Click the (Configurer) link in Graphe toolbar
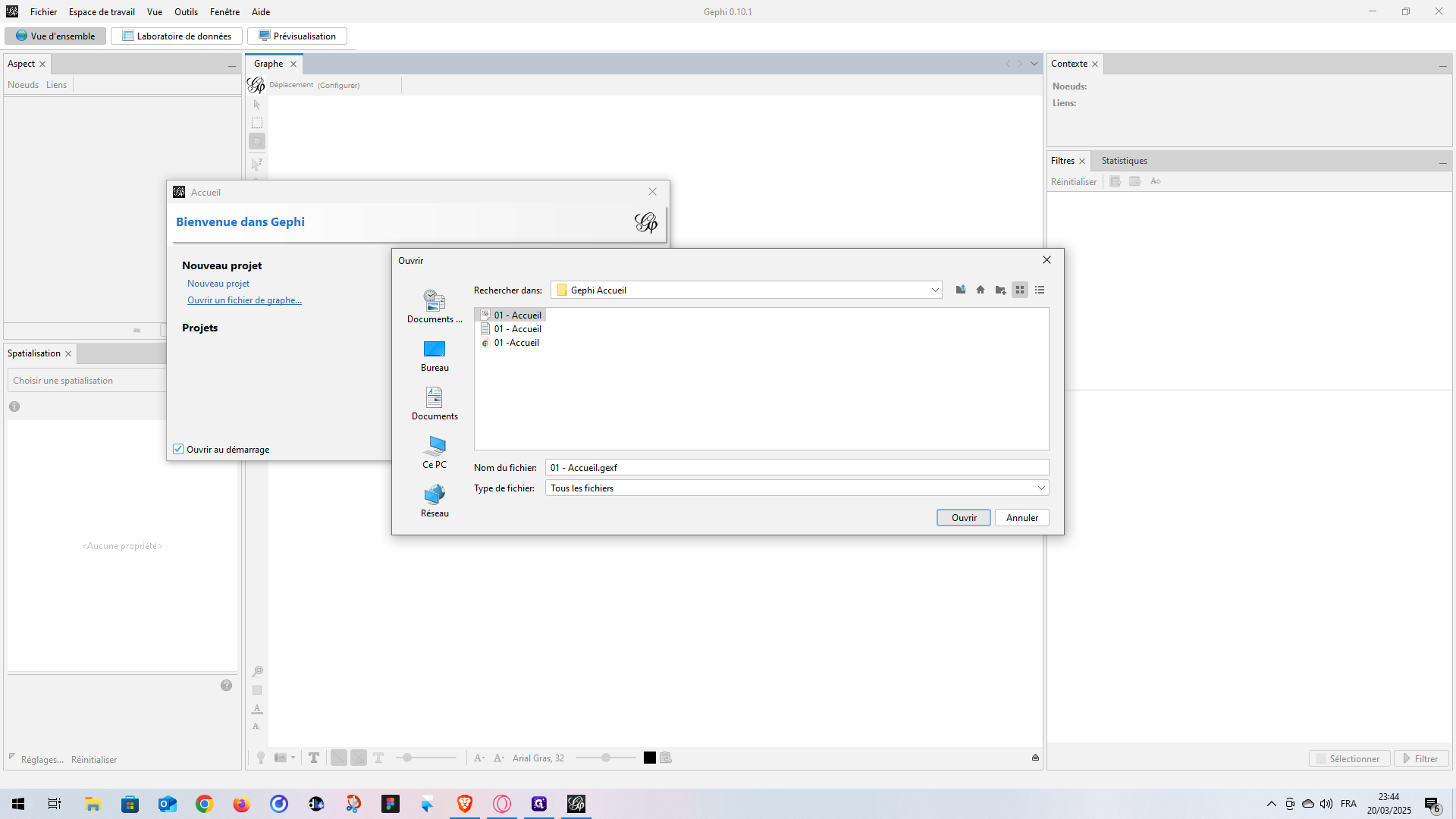 click(338, 85)
